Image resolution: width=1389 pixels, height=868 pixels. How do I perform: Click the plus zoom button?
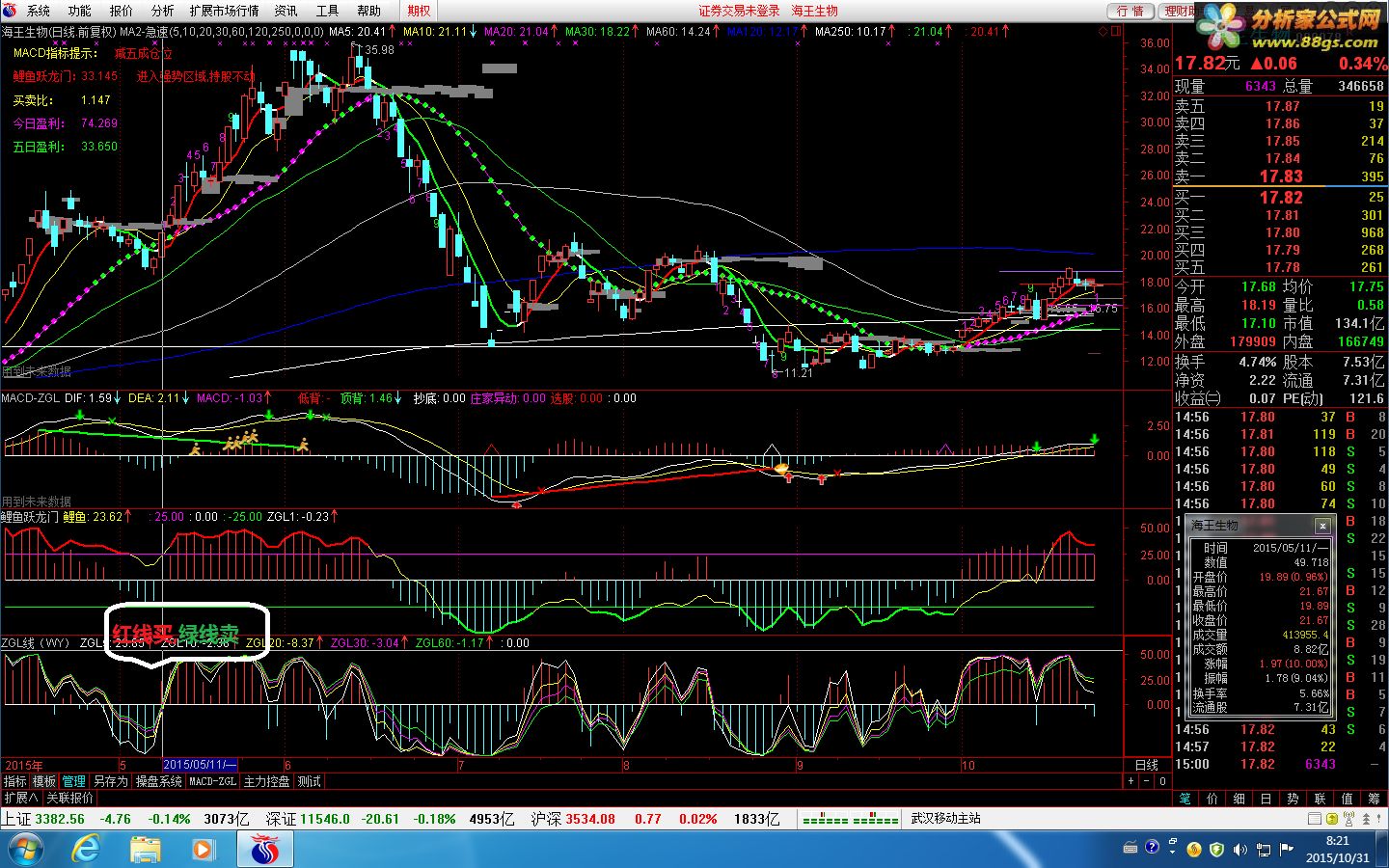(x=1131, y=781)
